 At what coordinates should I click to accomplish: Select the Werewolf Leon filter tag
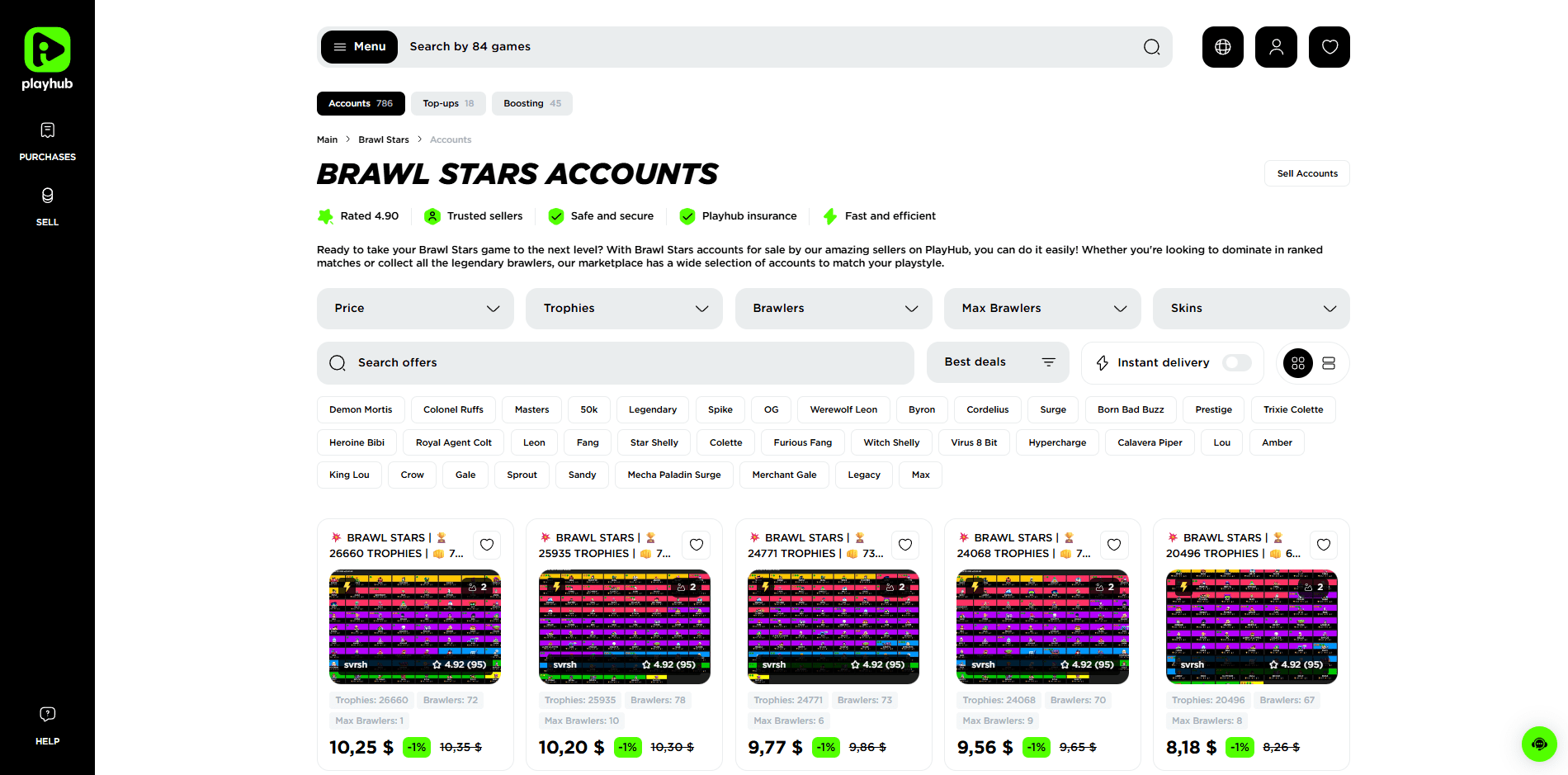(x=843, y=409)
